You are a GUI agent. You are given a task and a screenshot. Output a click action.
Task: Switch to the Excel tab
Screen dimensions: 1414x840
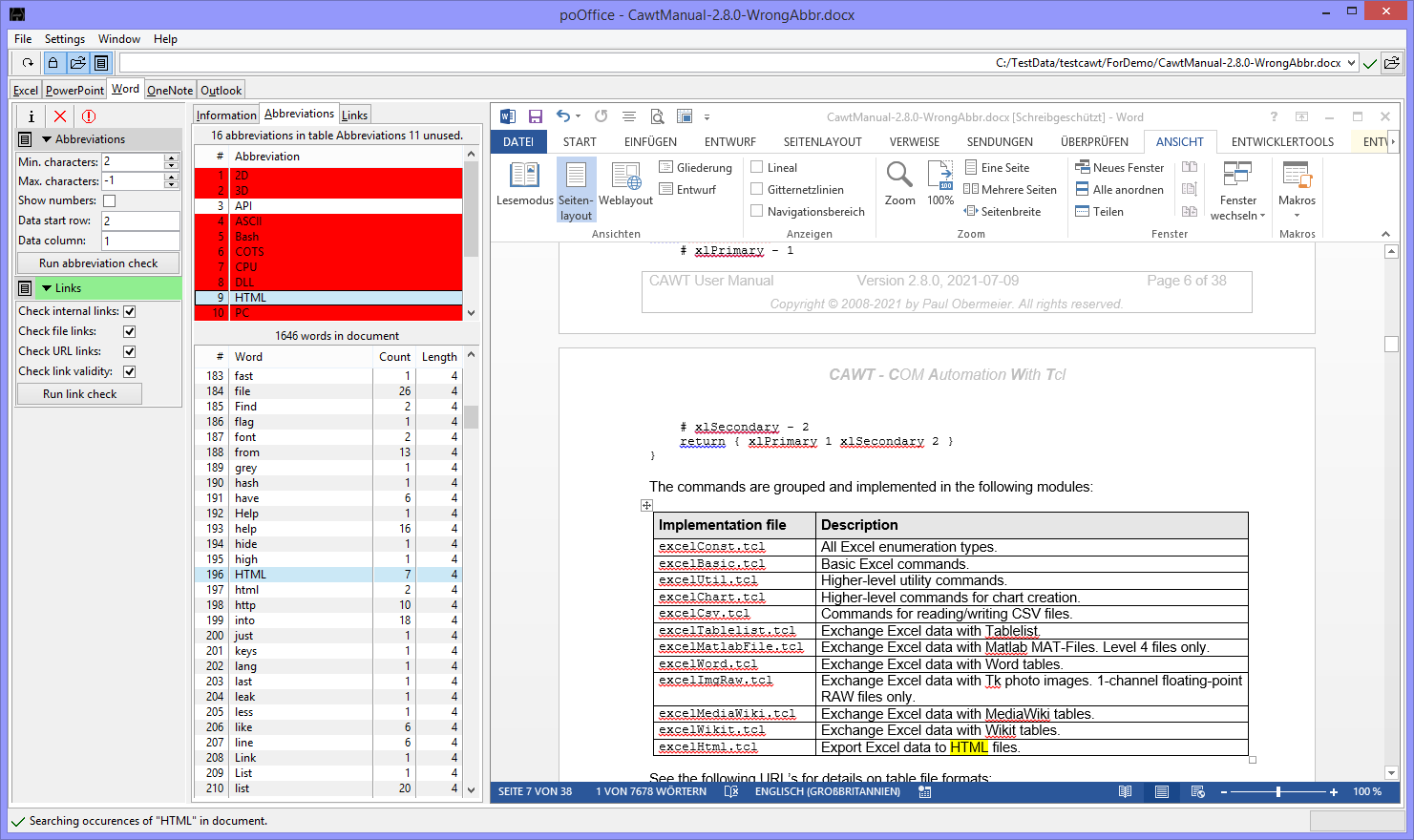pyautogui.click(x=26, y=91)
